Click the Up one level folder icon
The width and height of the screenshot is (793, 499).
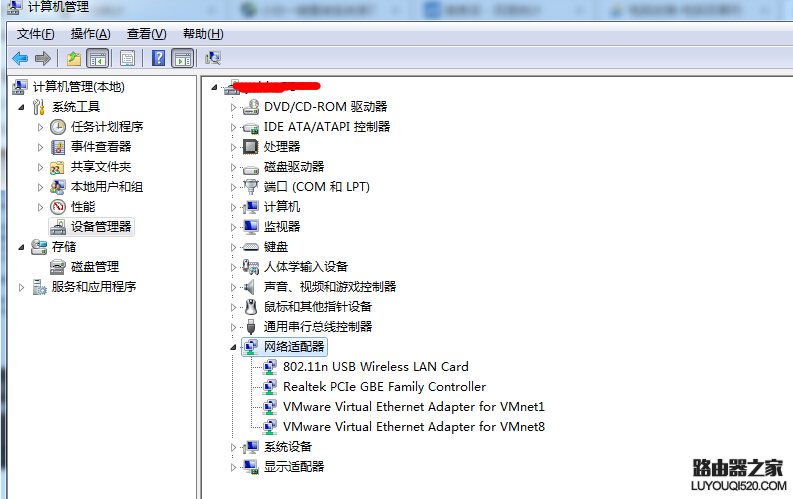74,59
